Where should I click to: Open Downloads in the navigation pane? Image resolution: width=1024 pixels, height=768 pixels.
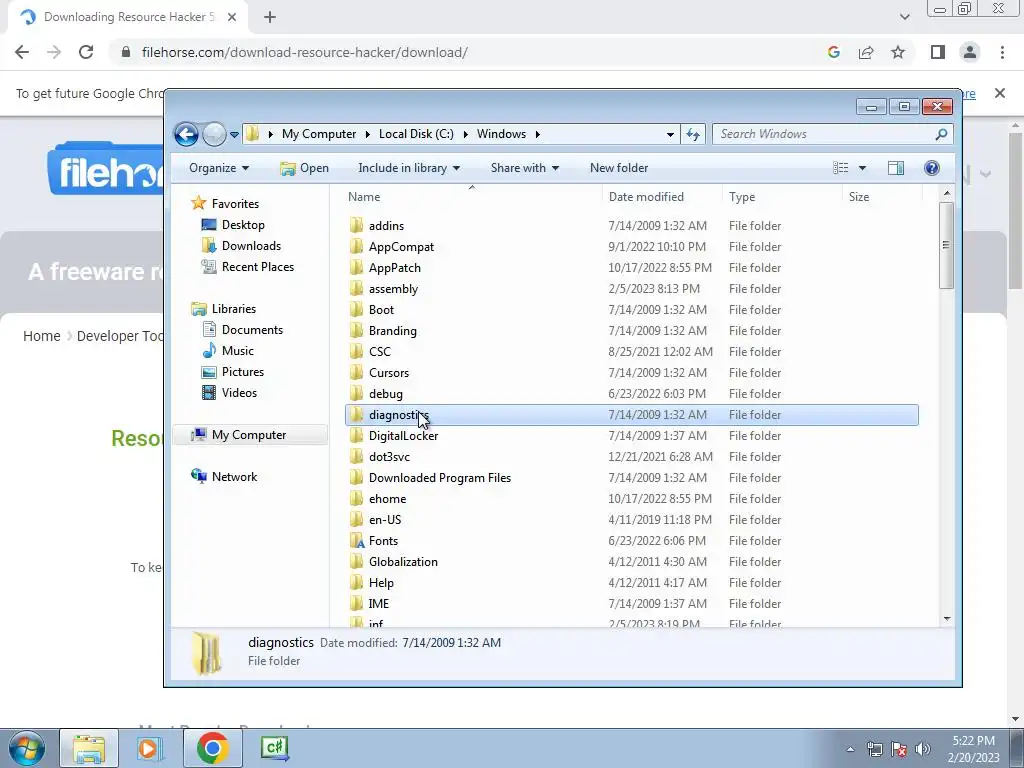[x=251, y=246]
